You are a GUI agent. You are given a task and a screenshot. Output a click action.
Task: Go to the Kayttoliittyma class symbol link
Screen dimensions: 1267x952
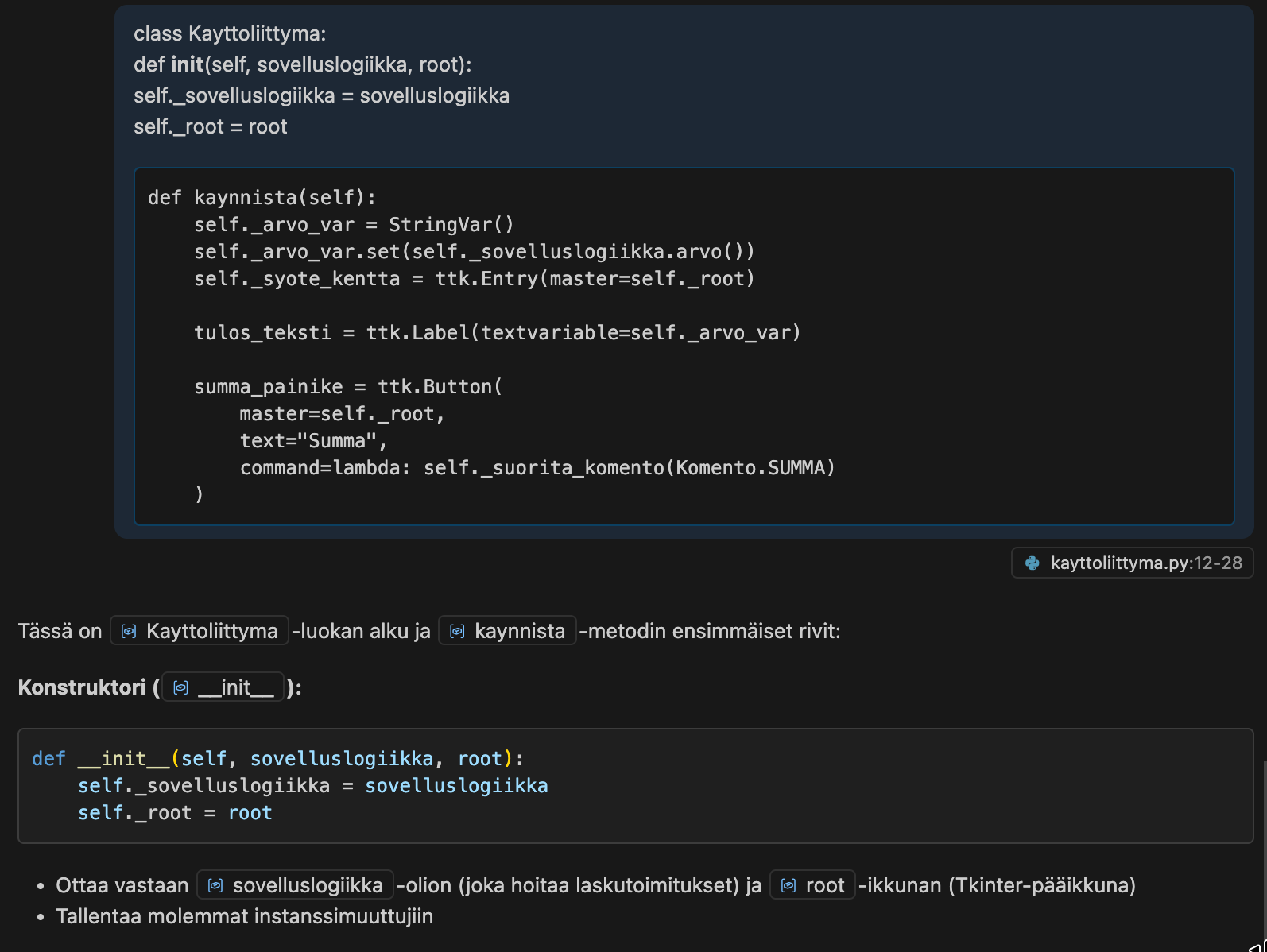tap(211, 632)
